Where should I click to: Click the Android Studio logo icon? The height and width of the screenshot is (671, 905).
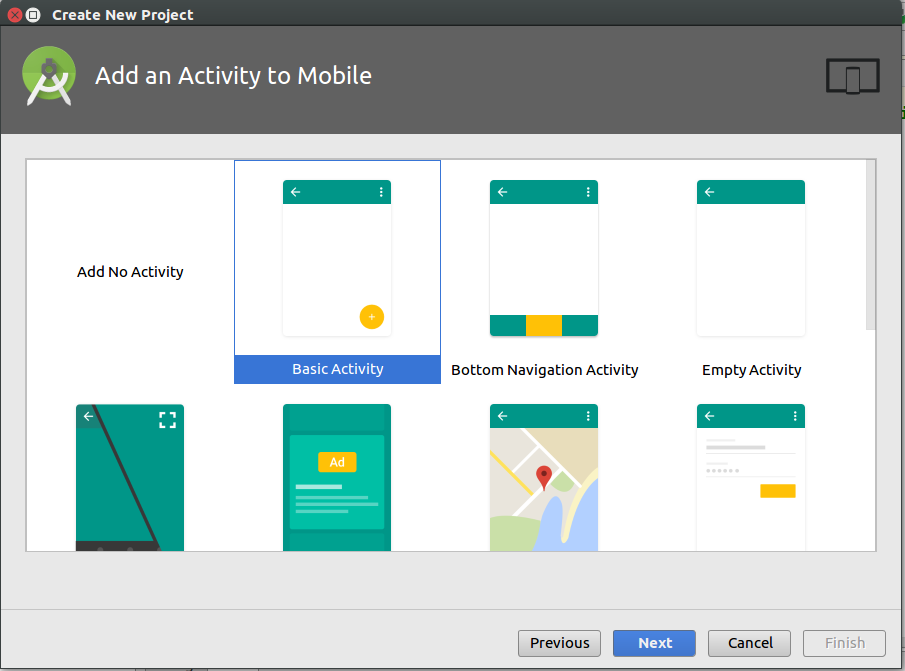[49, 76]
